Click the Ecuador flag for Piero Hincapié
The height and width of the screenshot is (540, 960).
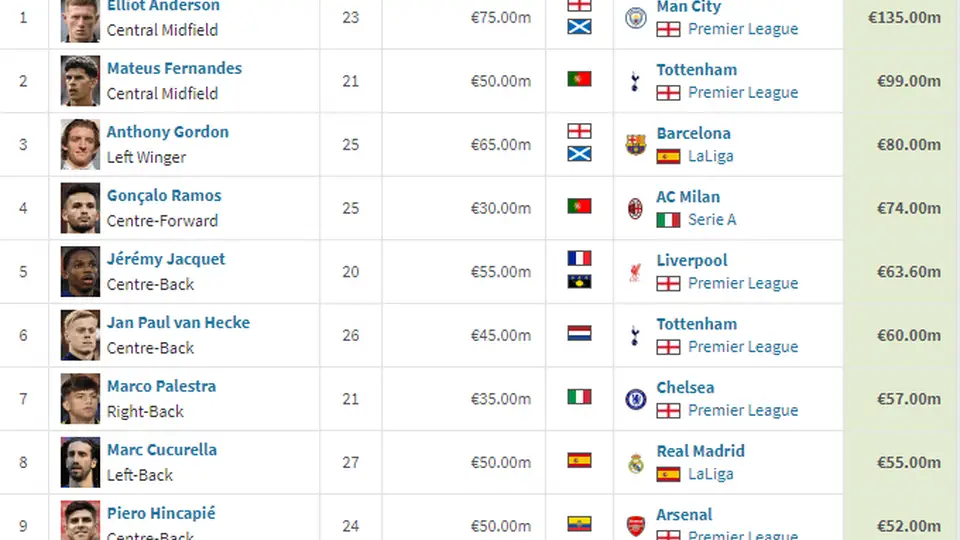[579, 524]
